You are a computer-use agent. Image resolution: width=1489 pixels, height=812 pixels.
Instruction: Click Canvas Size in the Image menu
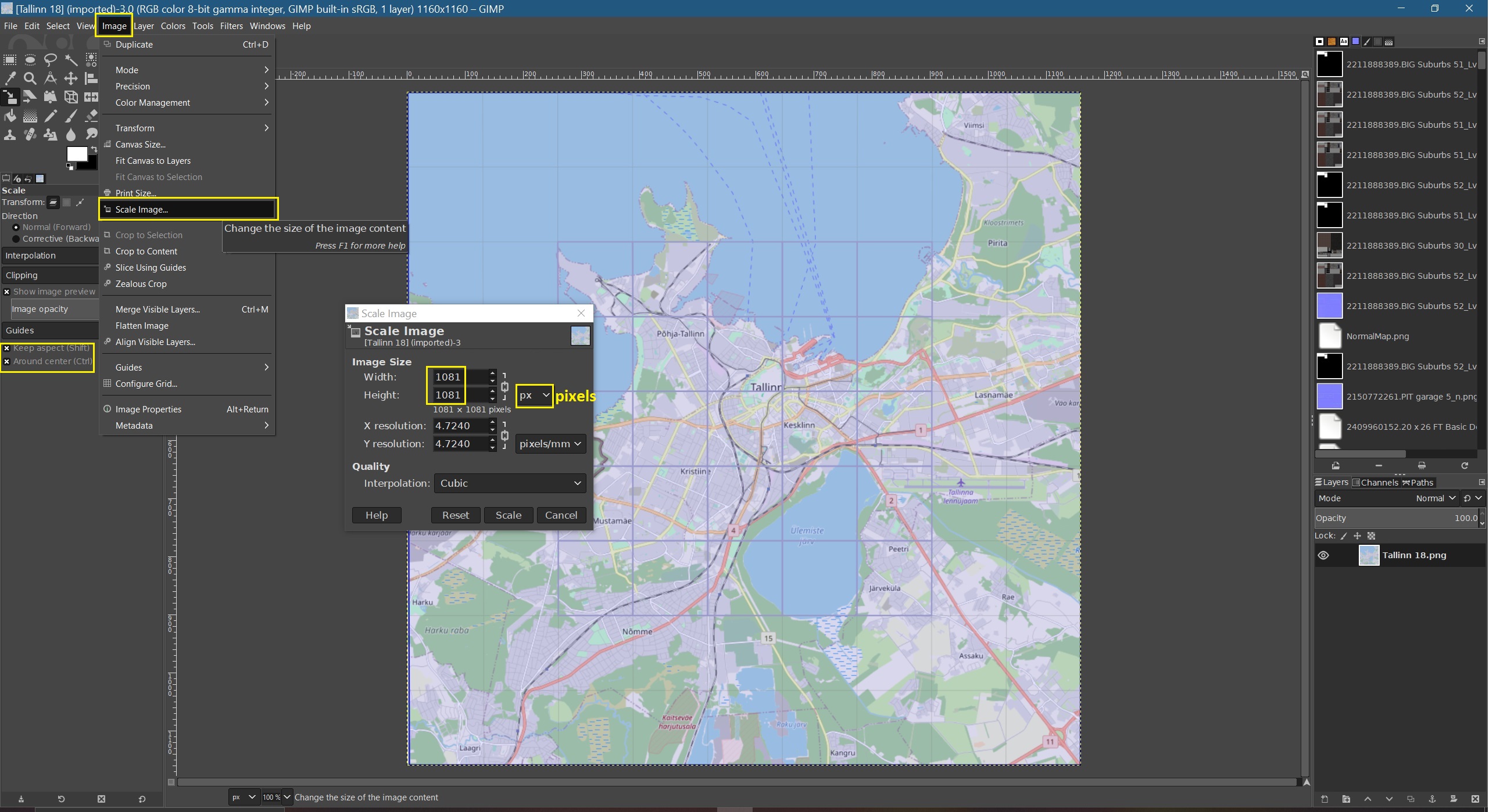point(140,145)
